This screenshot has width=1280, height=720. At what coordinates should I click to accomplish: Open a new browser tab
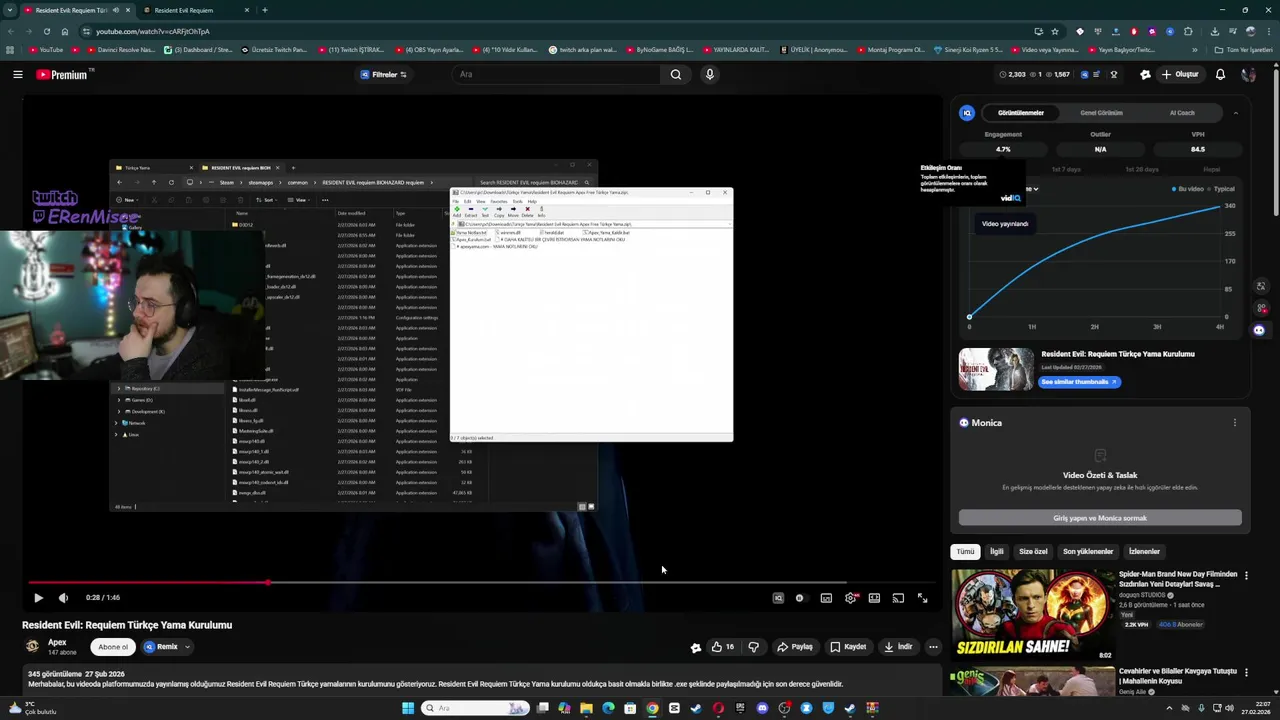pos(264,10)
